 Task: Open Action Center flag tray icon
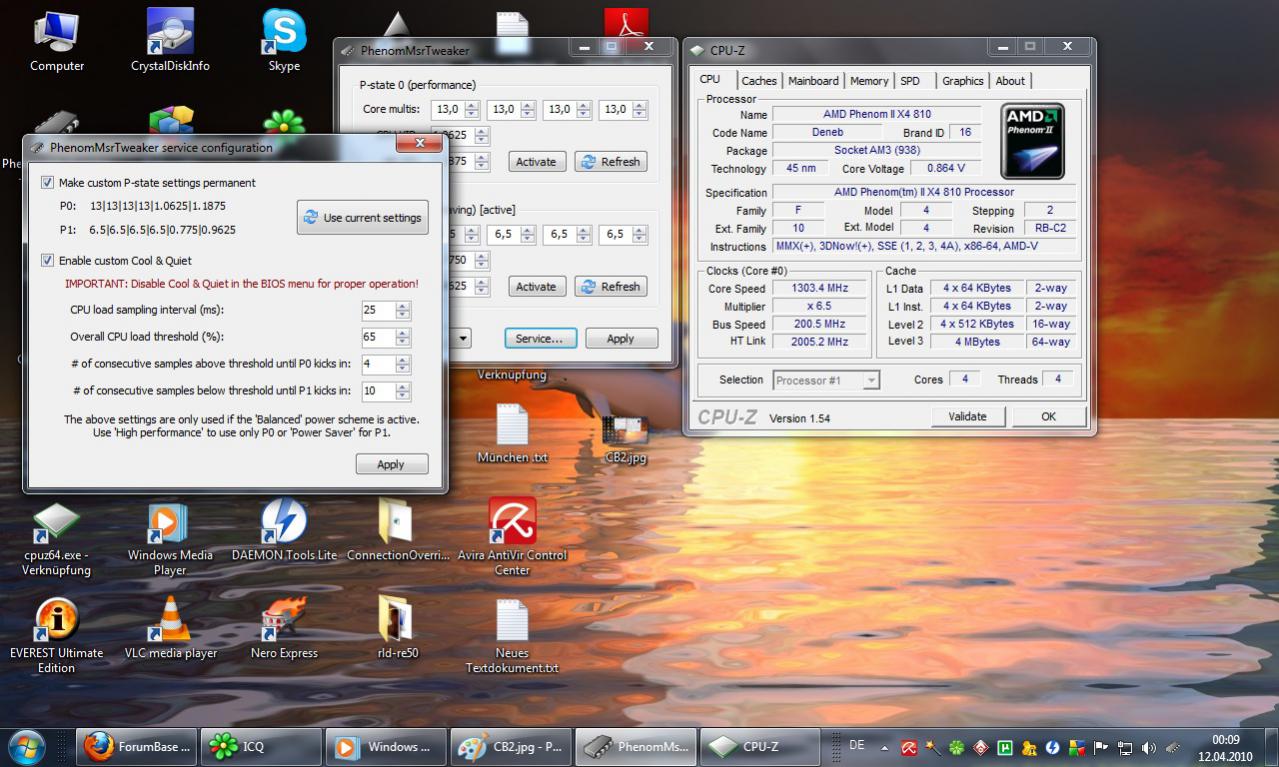1101,748
